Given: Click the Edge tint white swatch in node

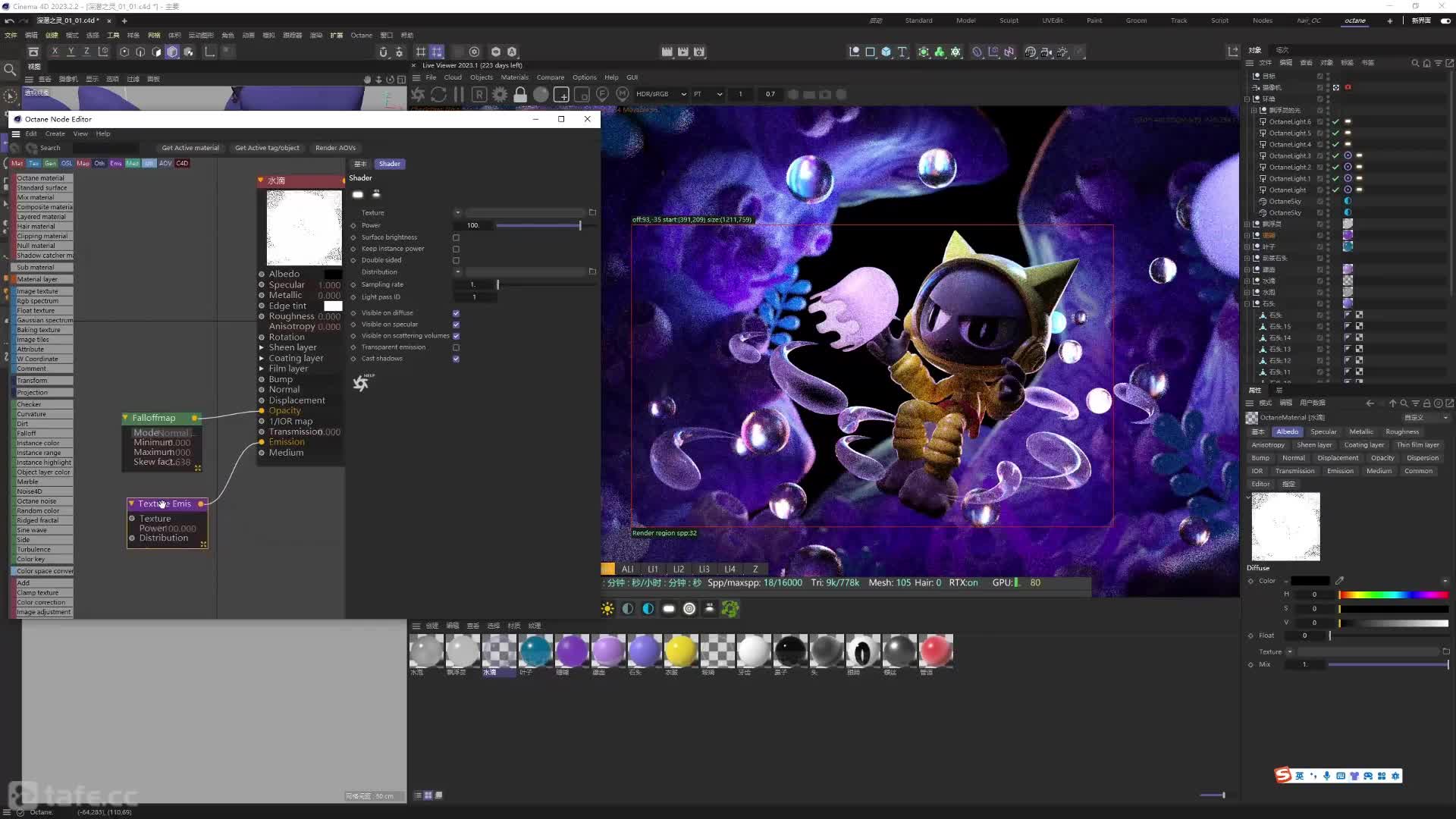Looking at the screenshot, I should point(333,306).
